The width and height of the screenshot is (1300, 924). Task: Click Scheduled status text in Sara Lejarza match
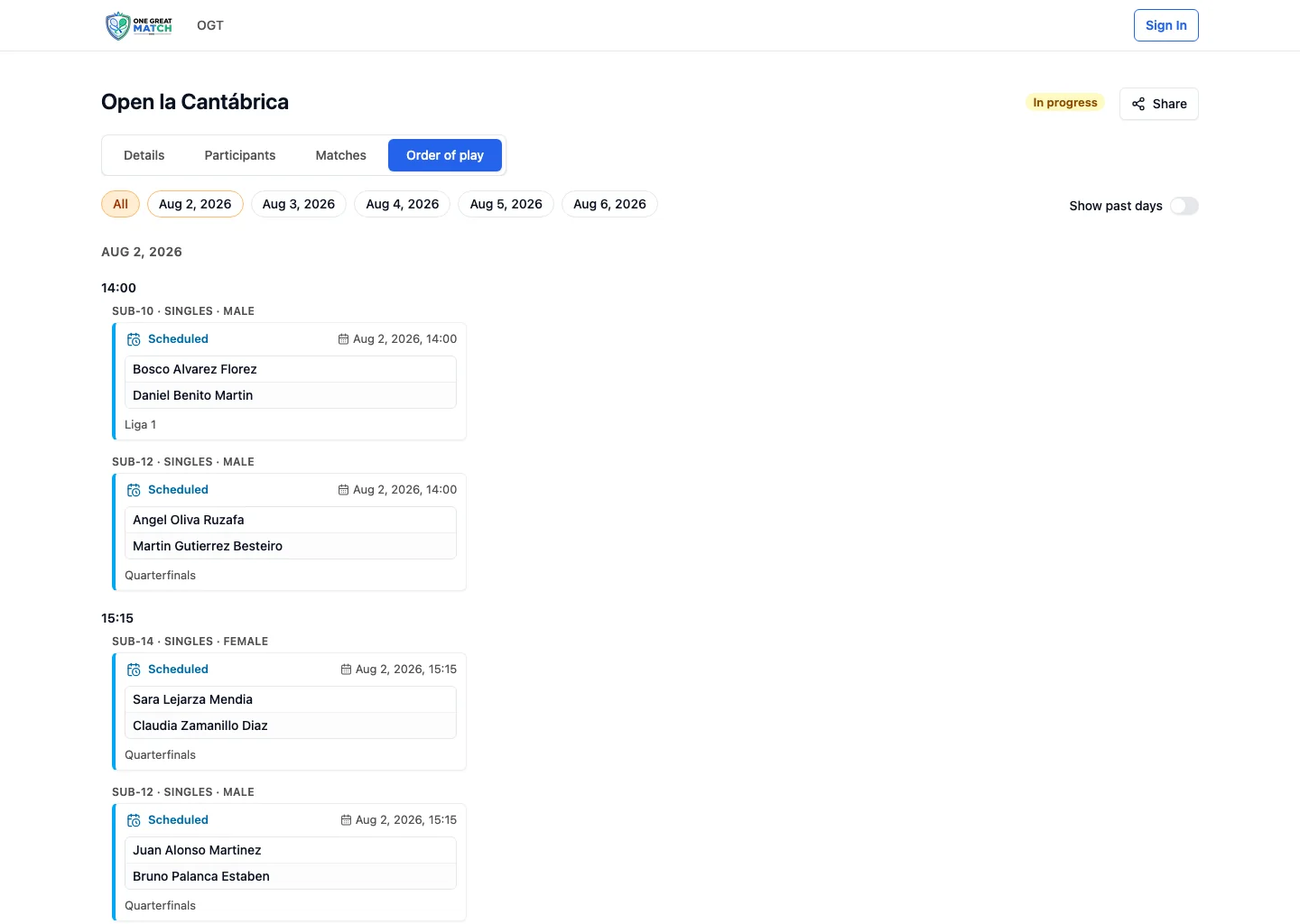[178, 670]
